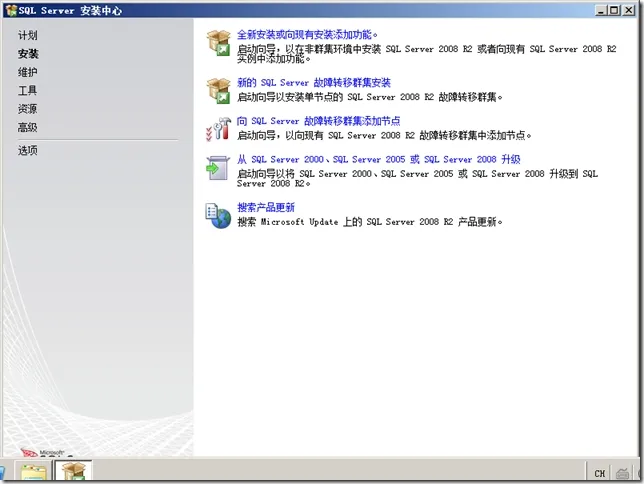Viewport: 644px width, 484px height.
Task: Select 选项 in the left navigation
Action: point(28,150)
